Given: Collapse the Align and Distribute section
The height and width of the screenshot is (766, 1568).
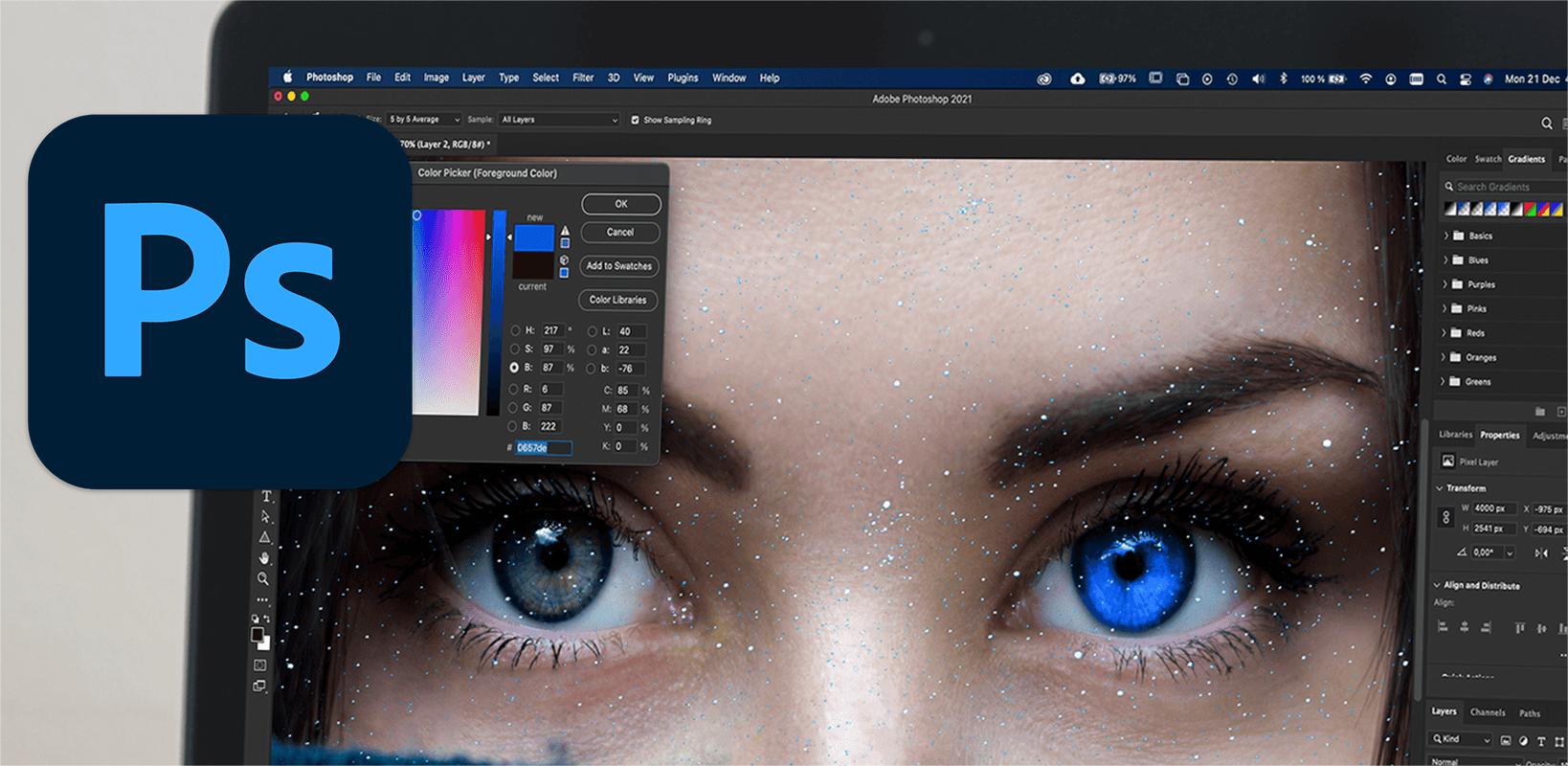Looking at the screenshot, I should point(1438,585).
